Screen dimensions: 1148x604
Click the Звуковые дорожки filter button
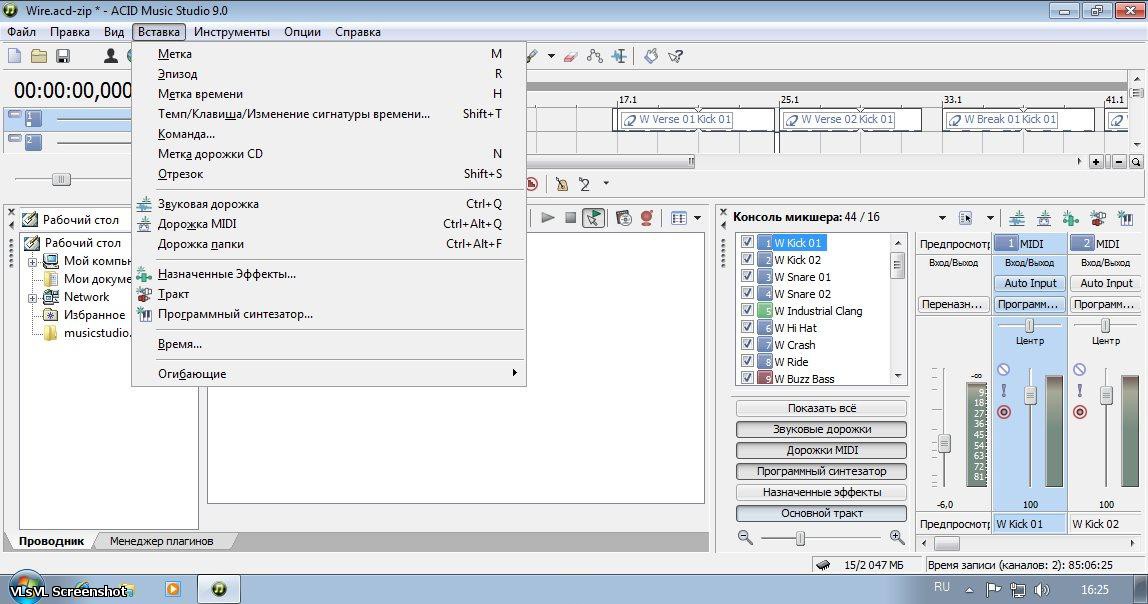point(821,430)
